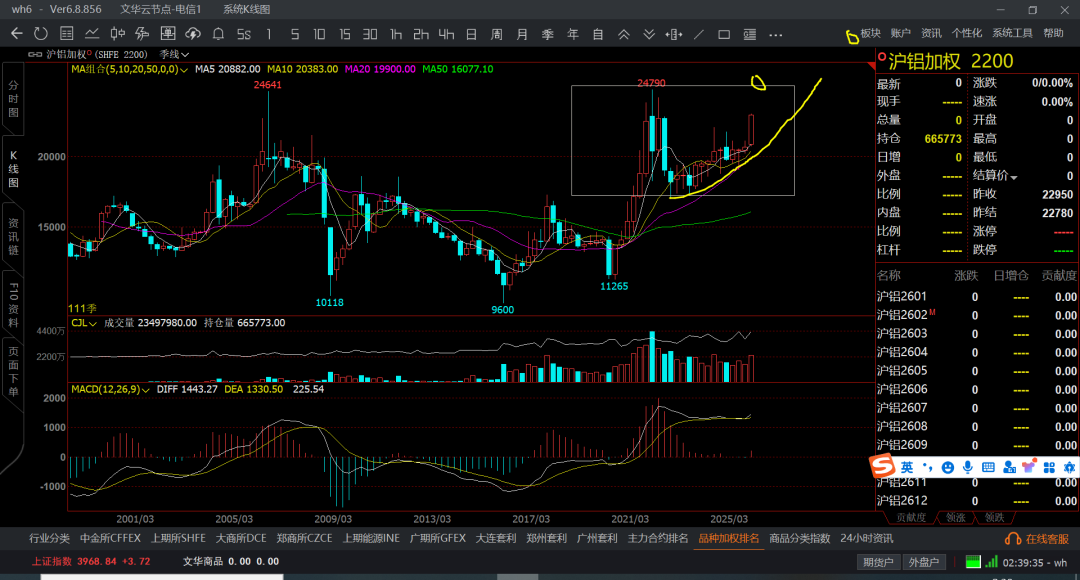Viewport: 1080px width, 580px height.
Task: Switch chart period to 1h
Action: [395, 34]
